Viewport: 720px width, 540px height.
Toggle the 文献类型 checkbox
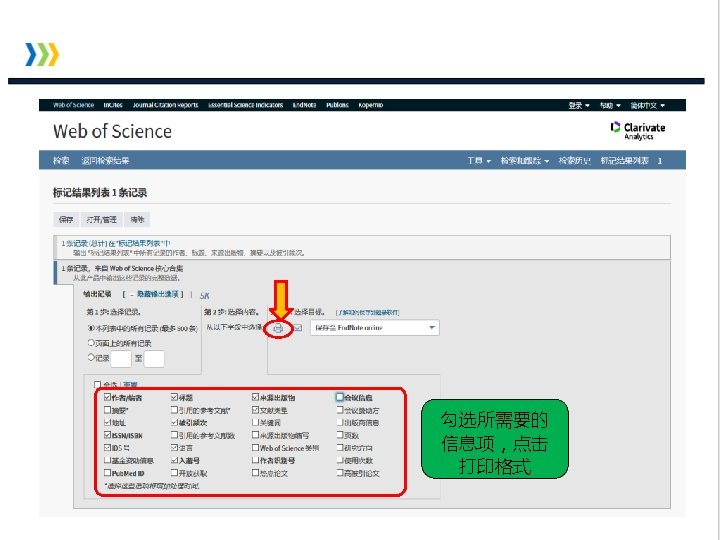click(x=255, y=410)
